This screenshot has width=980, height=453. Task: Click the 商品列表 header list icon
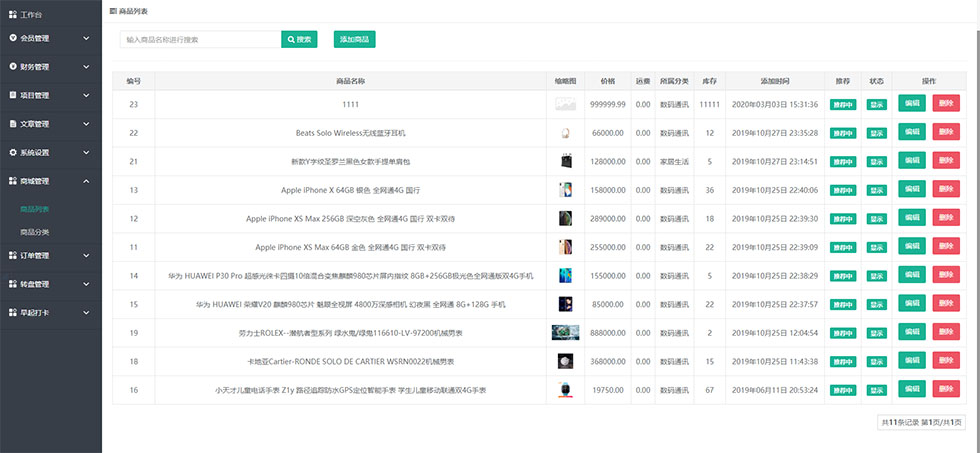112,11
